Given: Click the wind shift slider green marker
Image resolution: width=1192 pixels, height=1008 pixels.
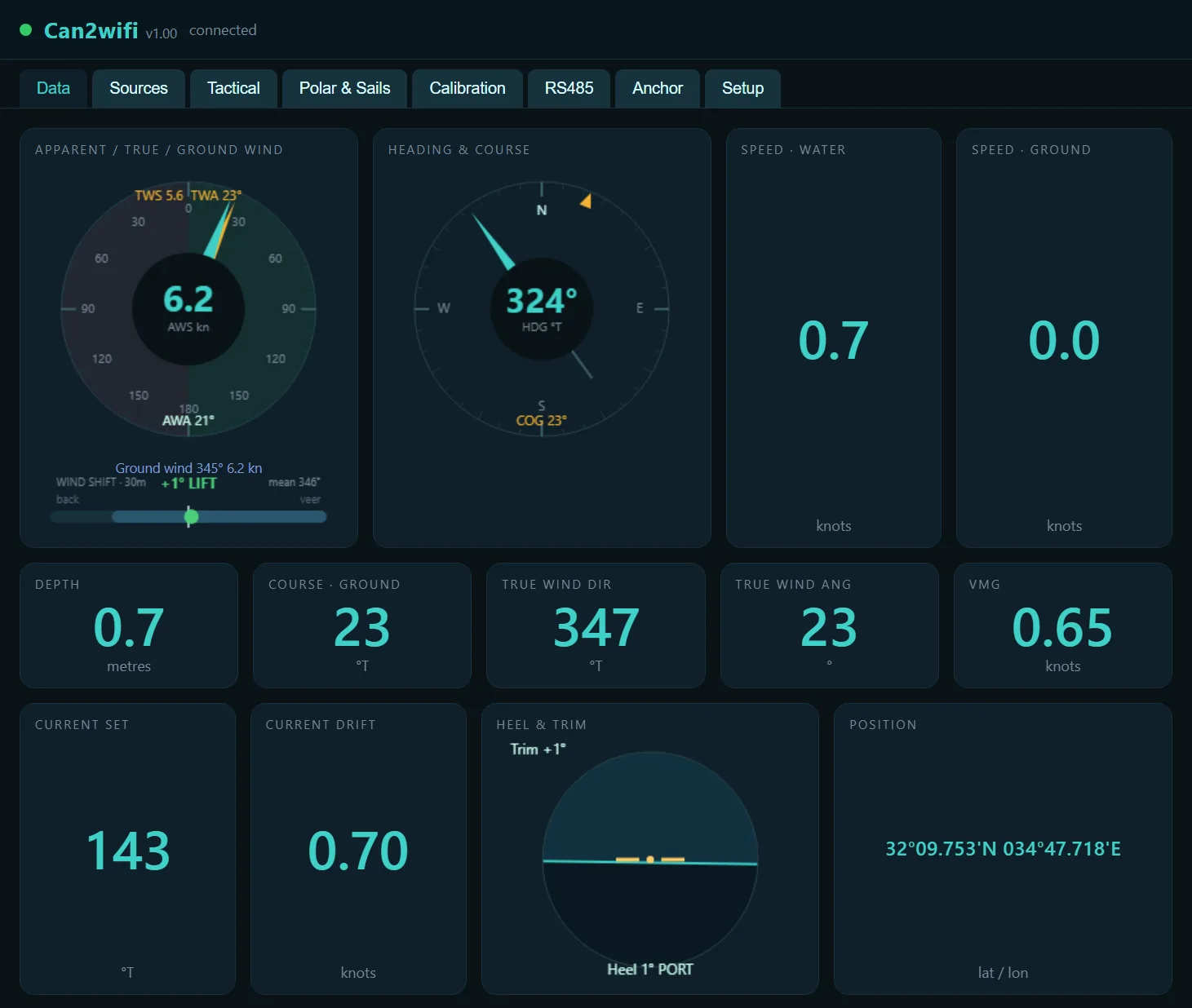Looking at the screenshot, I should click(x=192, y=516).
